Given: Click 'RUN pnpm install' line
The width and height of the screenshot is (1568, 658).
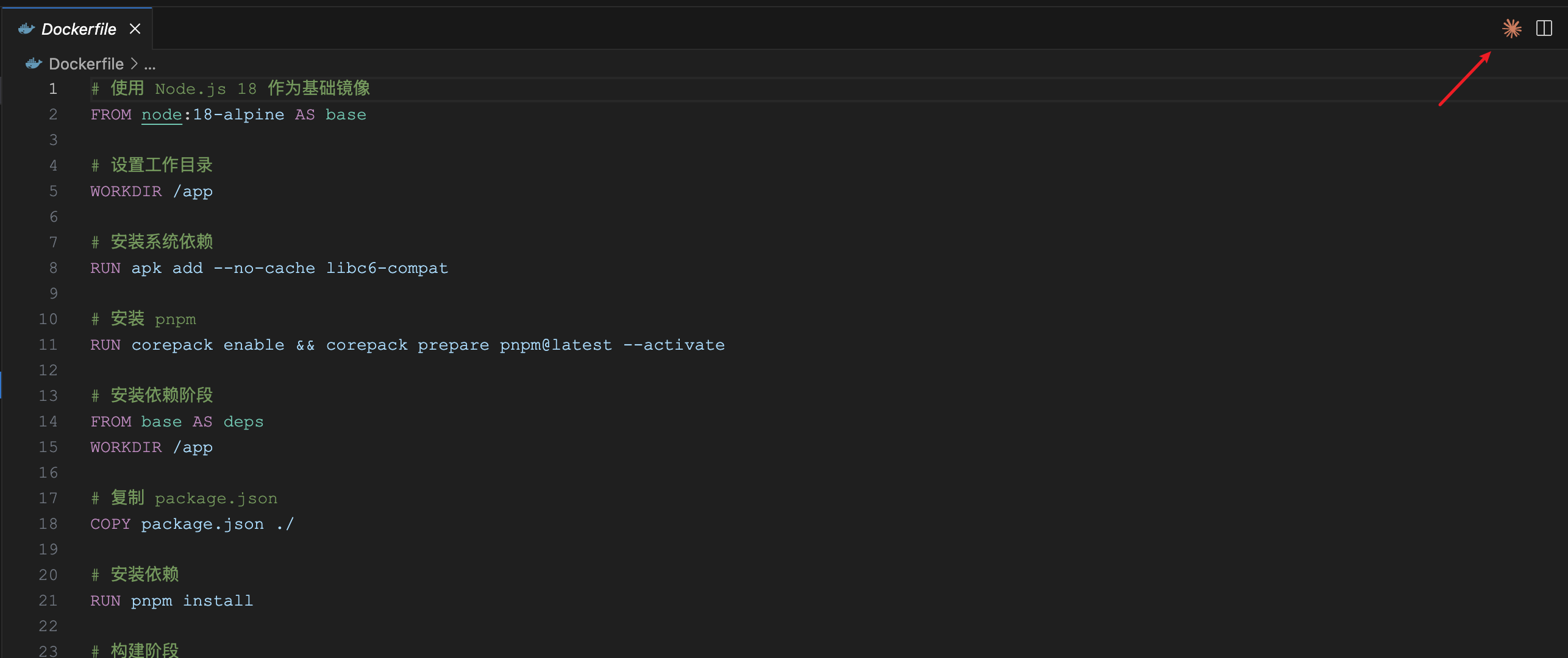Looking at the screenshot, I should tap(172, 601).
